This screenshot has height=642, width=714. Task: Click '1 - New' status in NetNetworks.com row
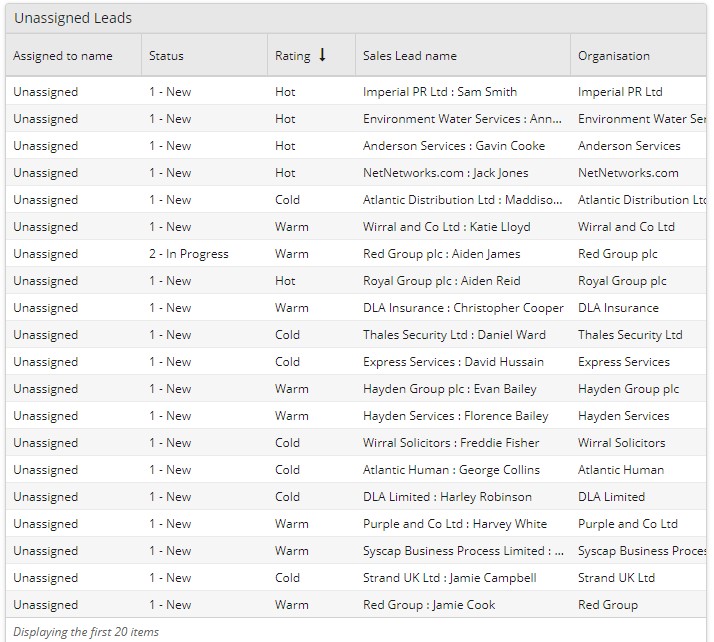click(x=170, y=173)
